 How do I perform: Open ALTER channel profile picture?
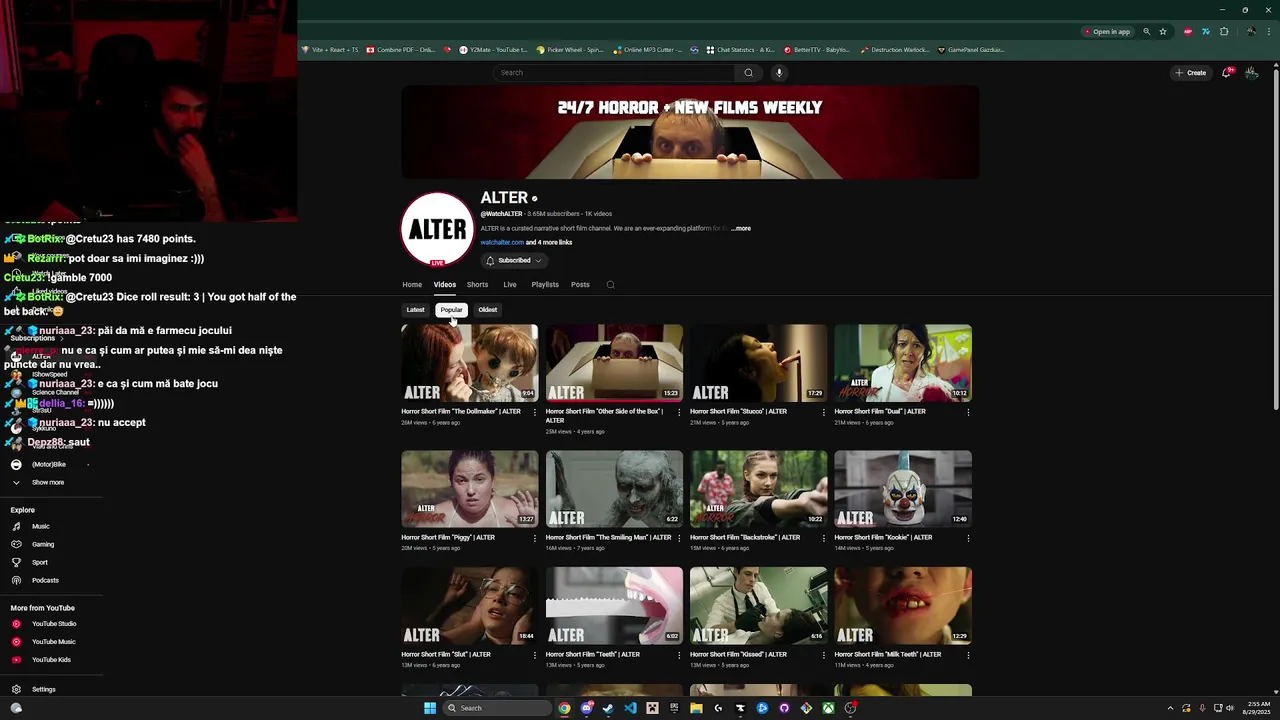(x=437, y=229)
